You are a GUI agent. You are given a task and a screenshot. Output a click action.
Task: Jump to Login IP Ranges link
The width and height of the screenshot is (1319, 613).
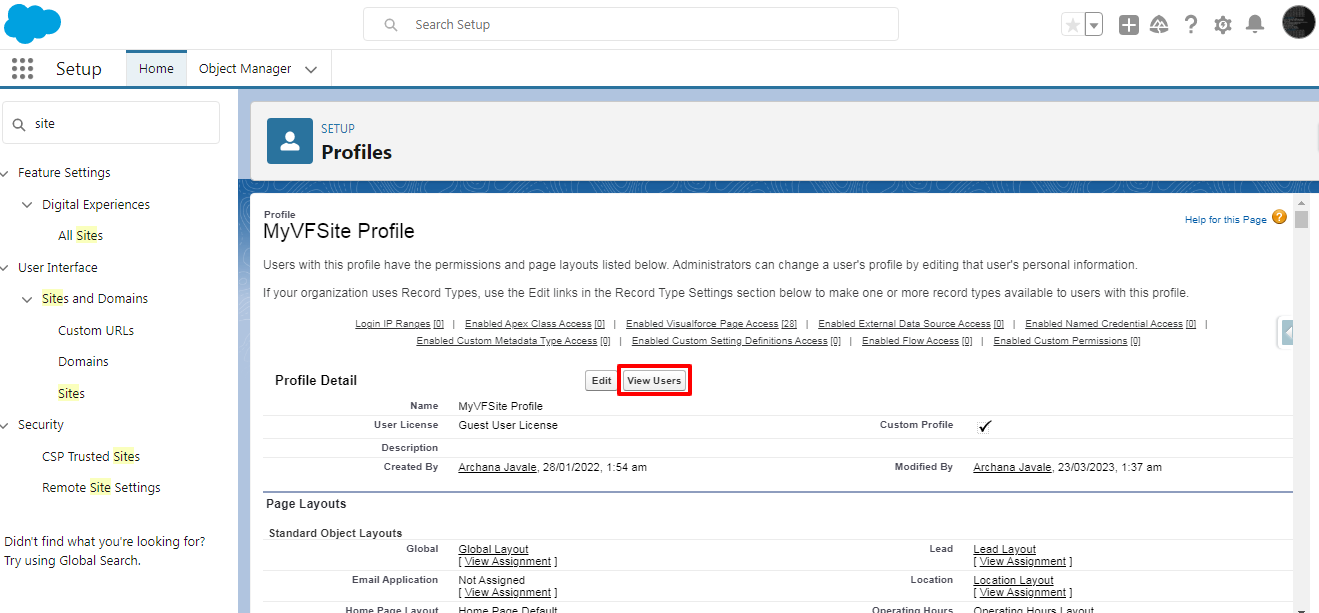pyautogui.click(x=399, y=324)
